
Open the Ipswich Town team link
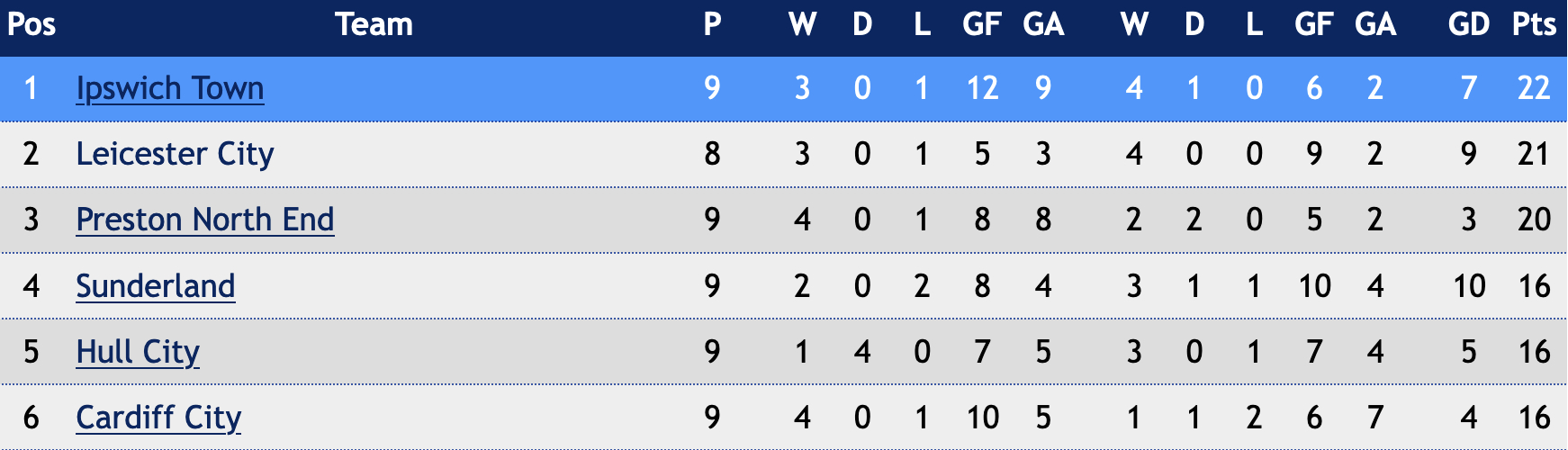[170, 88]
